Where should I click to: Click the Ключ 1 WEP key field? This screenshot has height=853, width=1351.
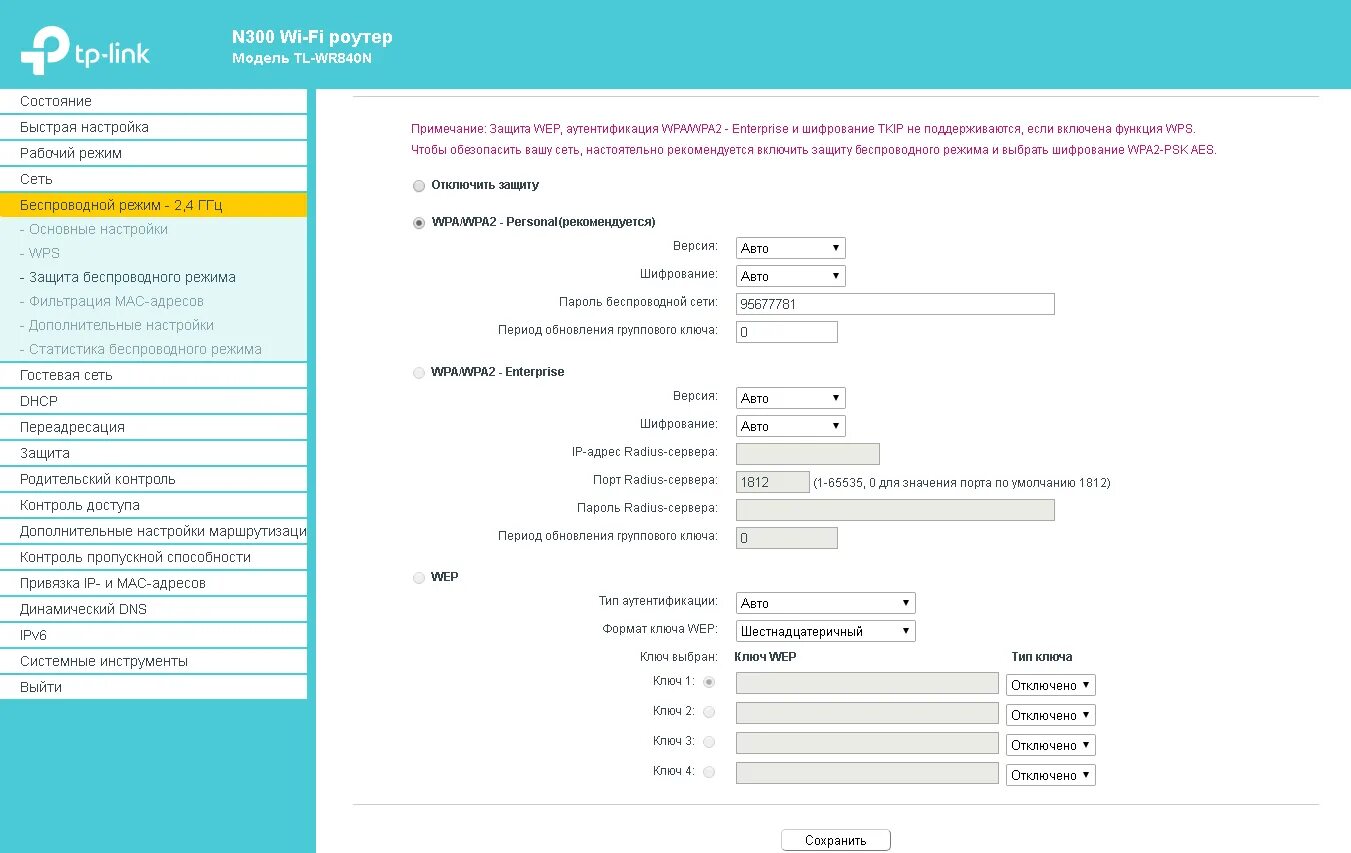pyautogui.click(x=867, y=683)
